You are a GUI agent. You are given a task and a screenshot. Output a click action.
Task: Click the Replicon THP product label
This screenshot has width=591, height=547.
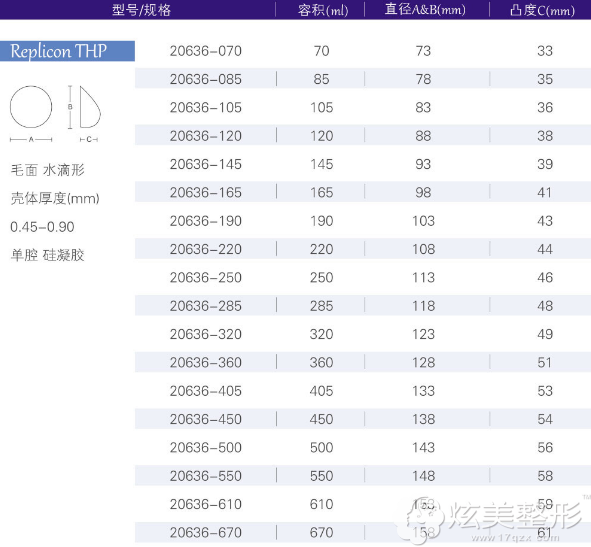click(67, 51)
